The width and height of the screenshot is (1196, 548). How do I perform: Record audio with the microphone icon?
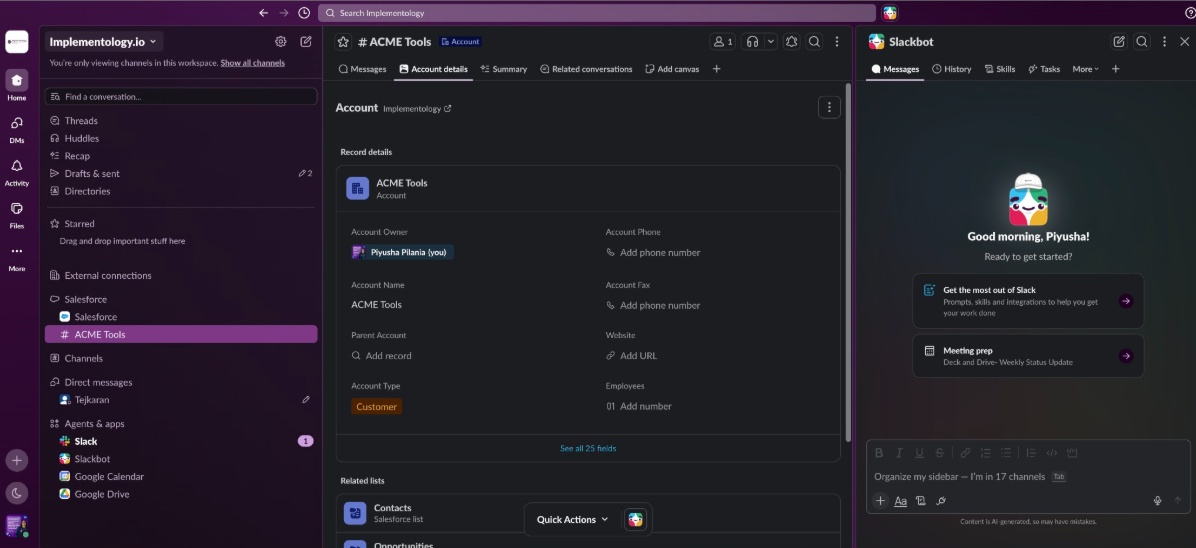(1157, 501)
